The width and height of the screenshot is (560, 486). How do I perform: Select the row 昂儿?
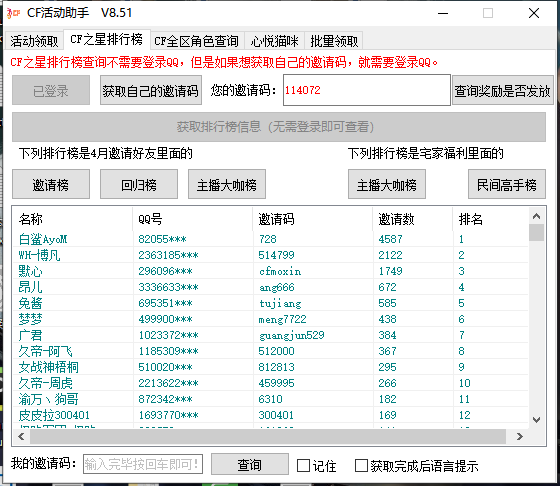tap(270, 287)
